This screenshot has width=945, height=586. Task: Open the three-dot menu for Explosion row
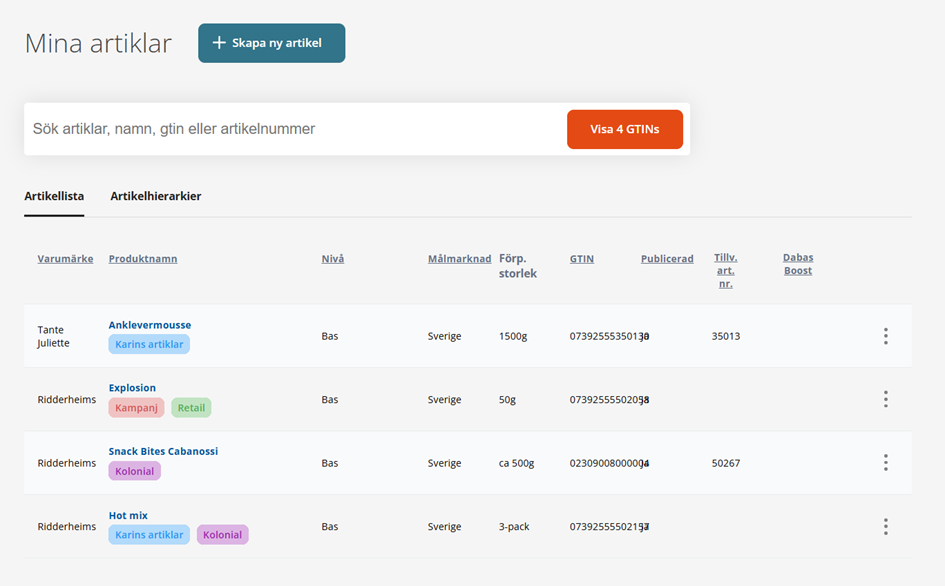pos(885,399)
